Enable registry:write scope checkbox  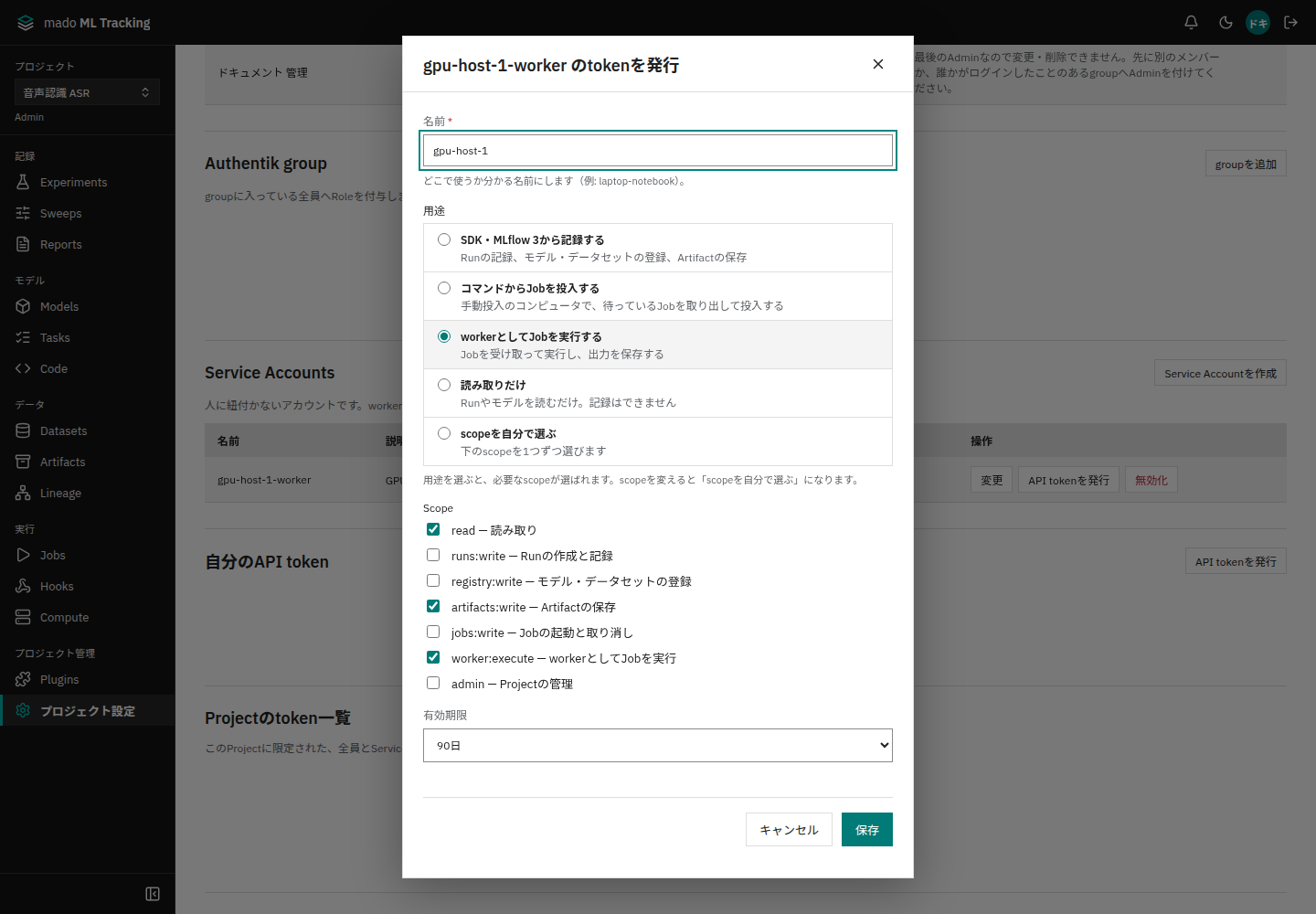click(x=433, y=580)
